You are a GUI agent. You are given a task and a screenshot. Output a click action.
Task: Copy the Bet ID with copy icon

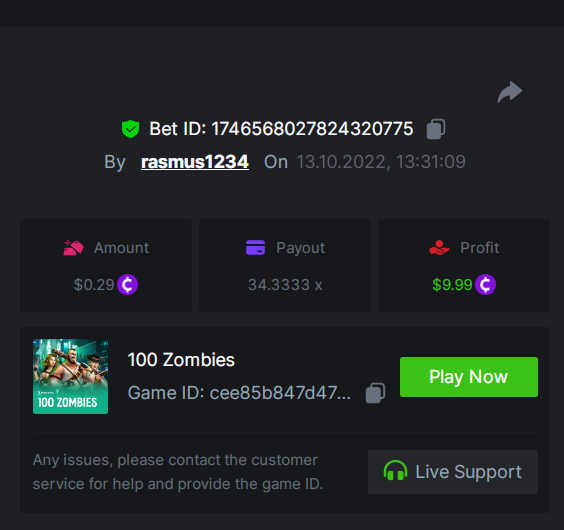(436, 129)
